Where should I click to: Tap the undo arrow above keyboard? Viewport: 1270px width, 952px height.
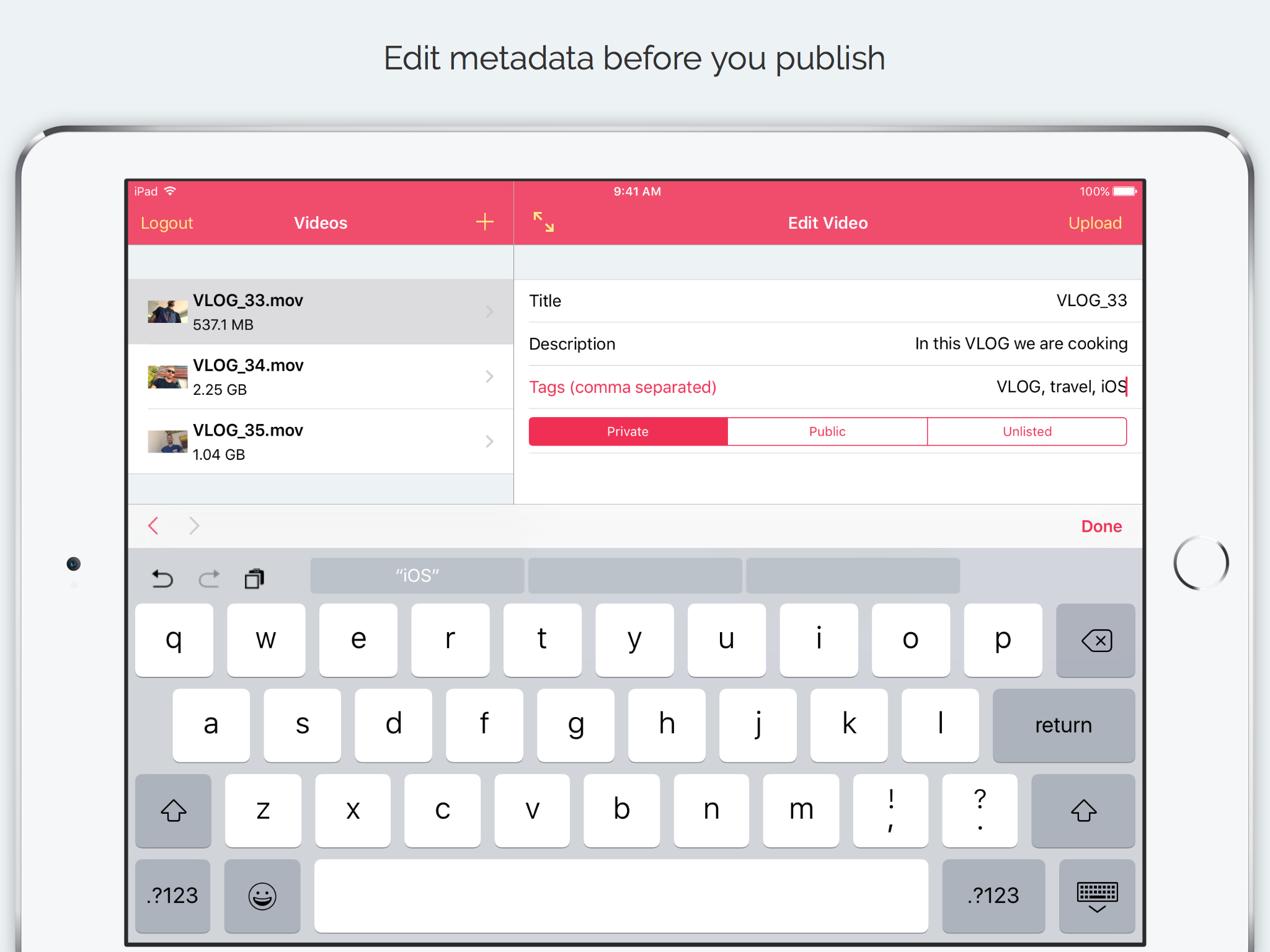pyautogui.click(x=162, y=578)
